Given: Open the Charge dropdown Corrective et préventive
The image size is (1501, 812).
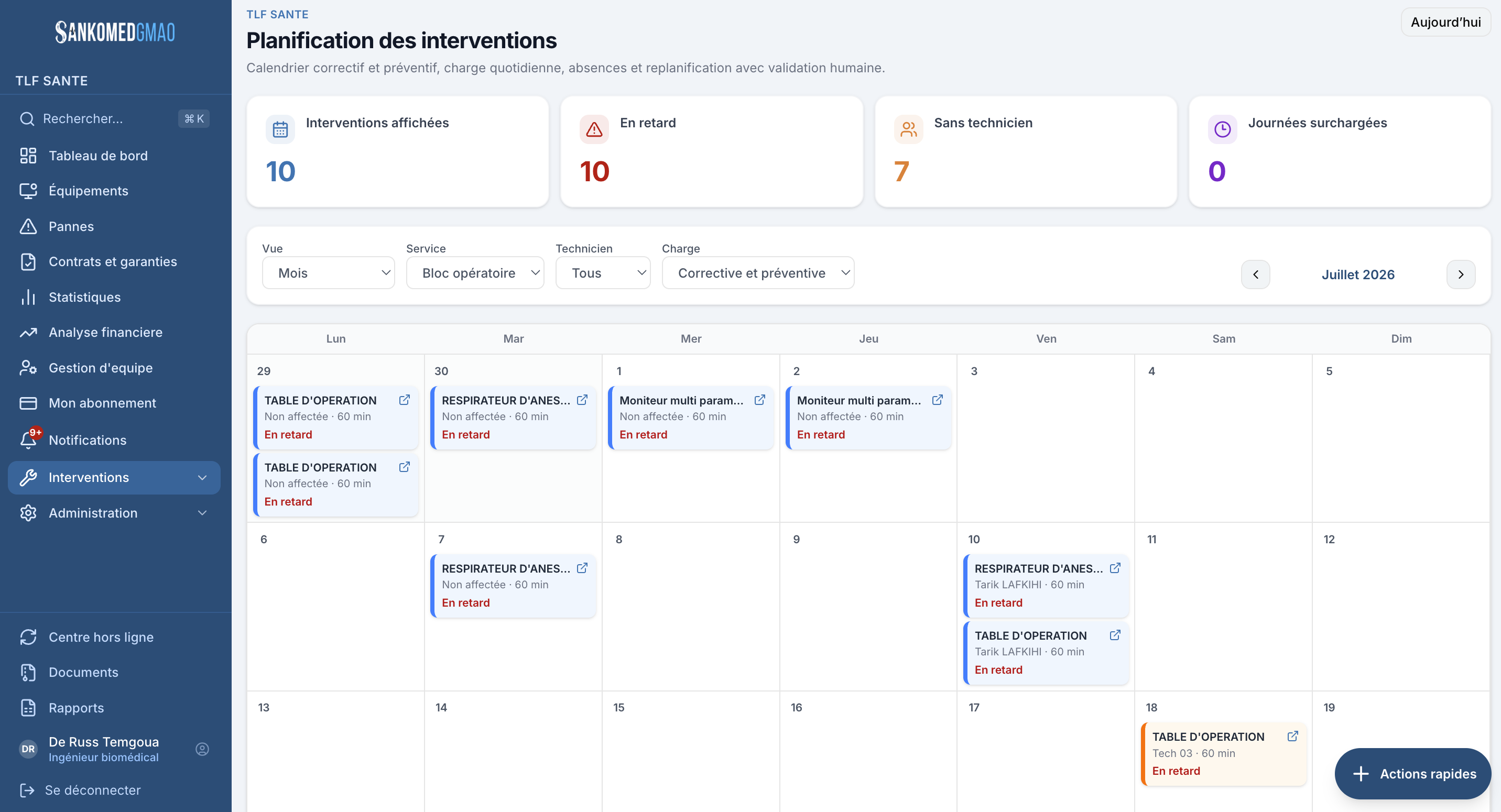Looking at the screenshot, I should pyautogui.click(x=758, y=272).
